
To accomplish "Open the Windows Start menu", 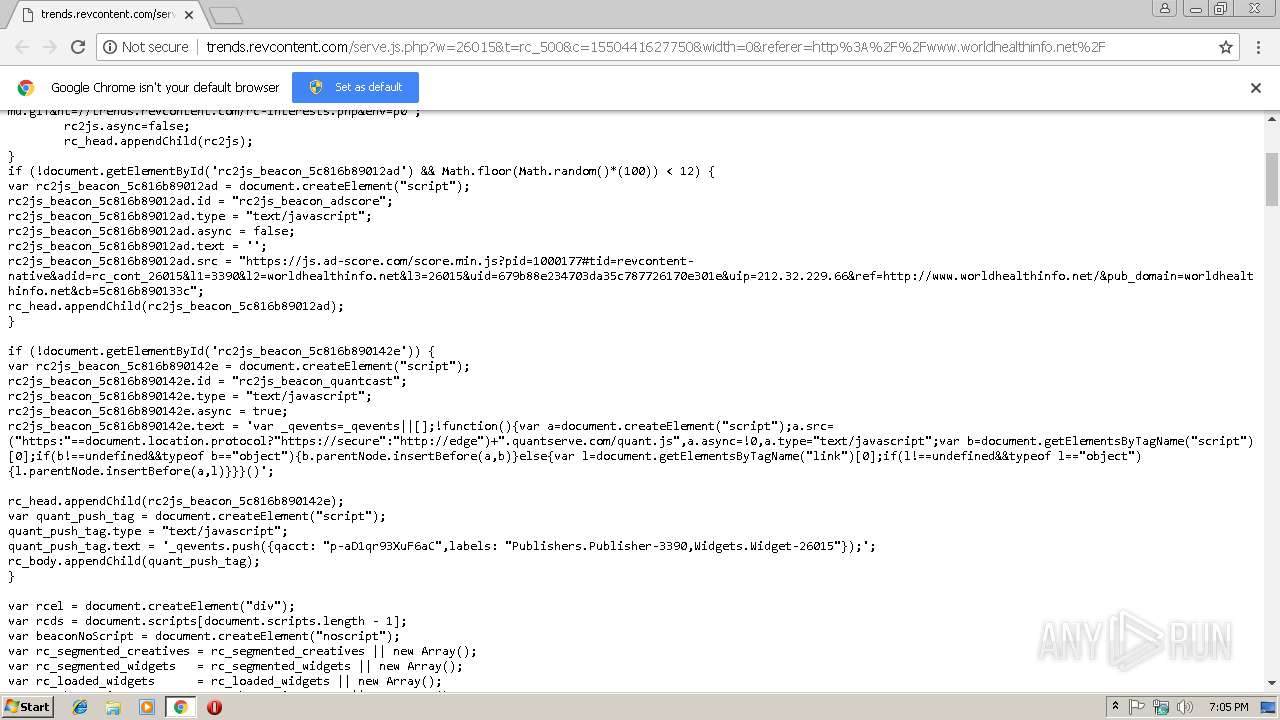I will point(27,706).
